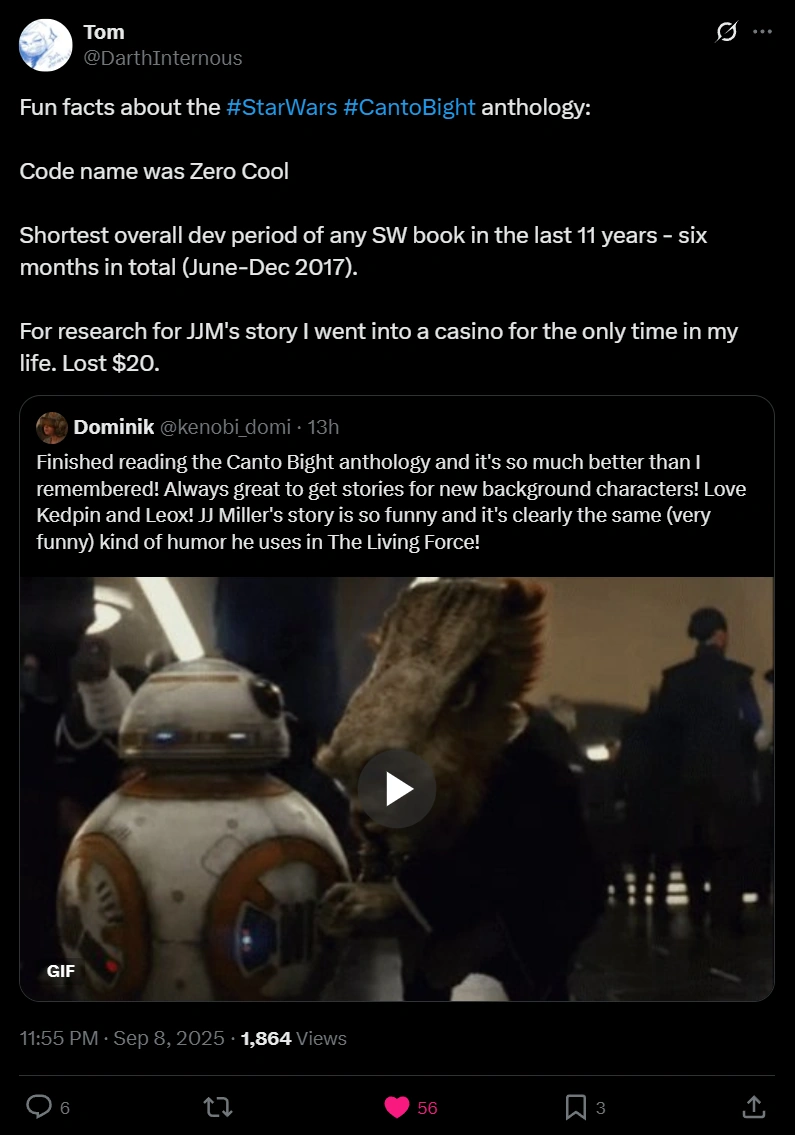Screen dimensions: 795x1135
Task: Toggle the bookmark icon
Action: coord(576,1107)
